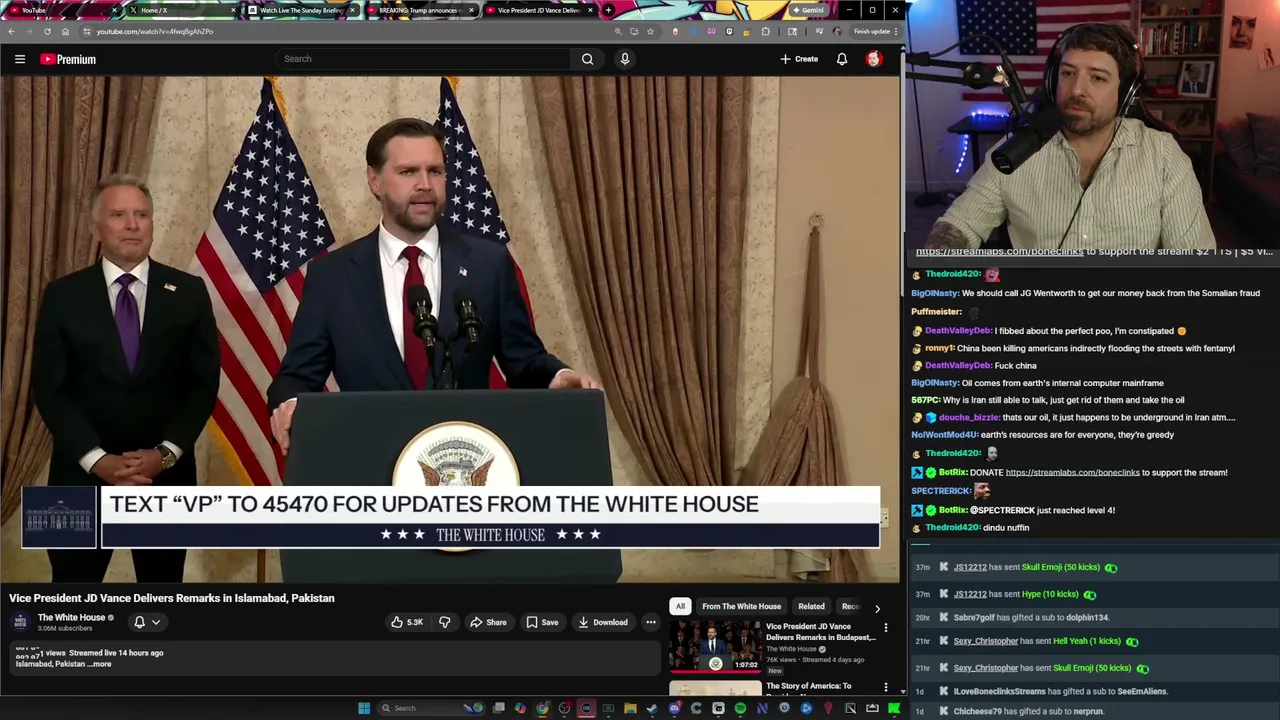Open Gemini from the browser title bar
The height and width of the screenshot is (720, 1280).
(807, 10)
